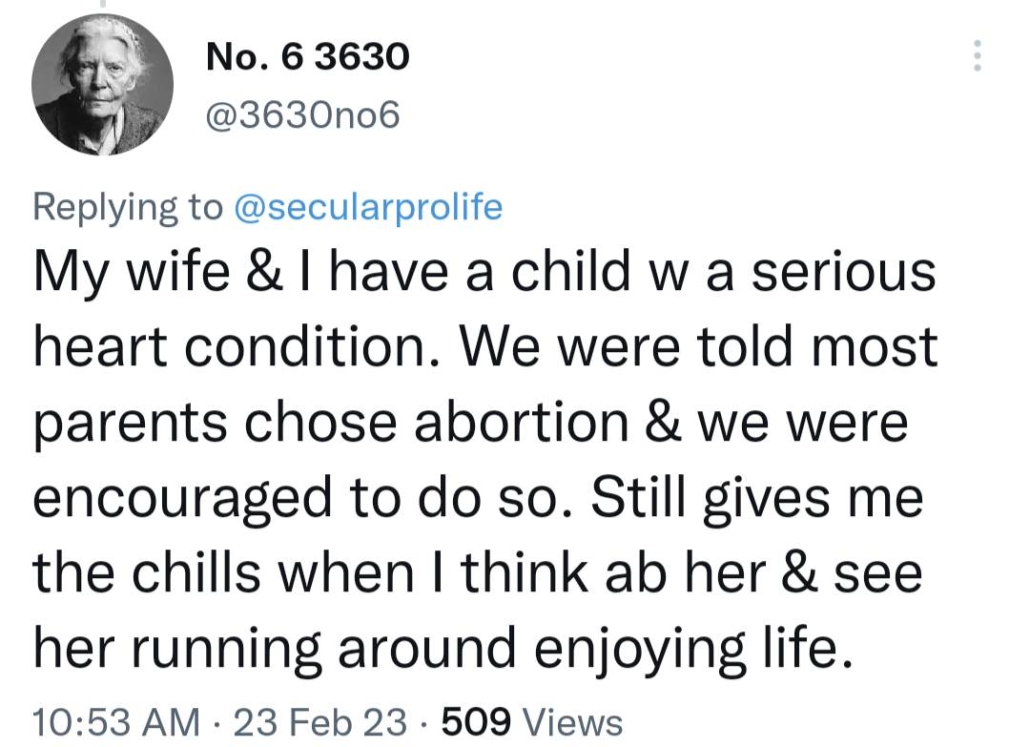Click the tweet line starting 'My wife & I'

(x=483, y=275)
